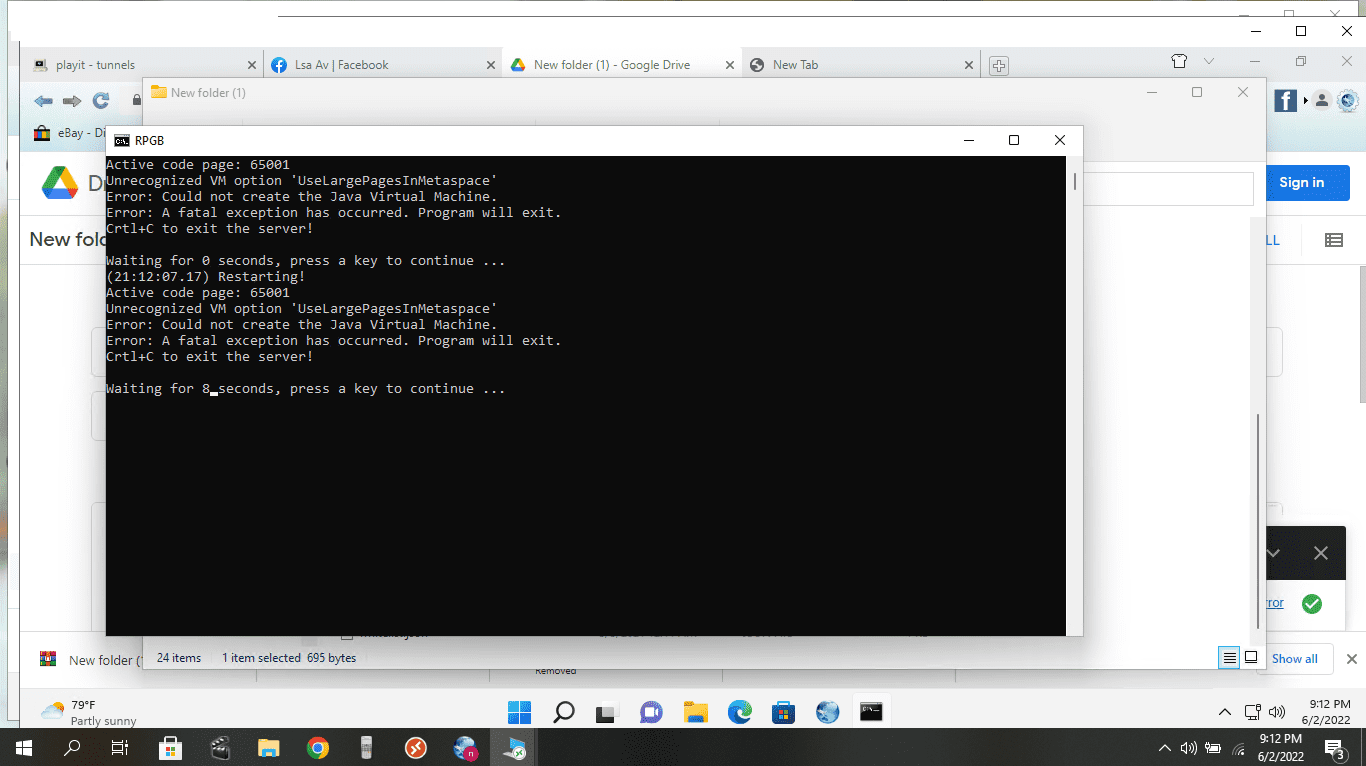Open Windows 10 notification center
This screenshot has width=1366, height=766.
coord(1334,748)
